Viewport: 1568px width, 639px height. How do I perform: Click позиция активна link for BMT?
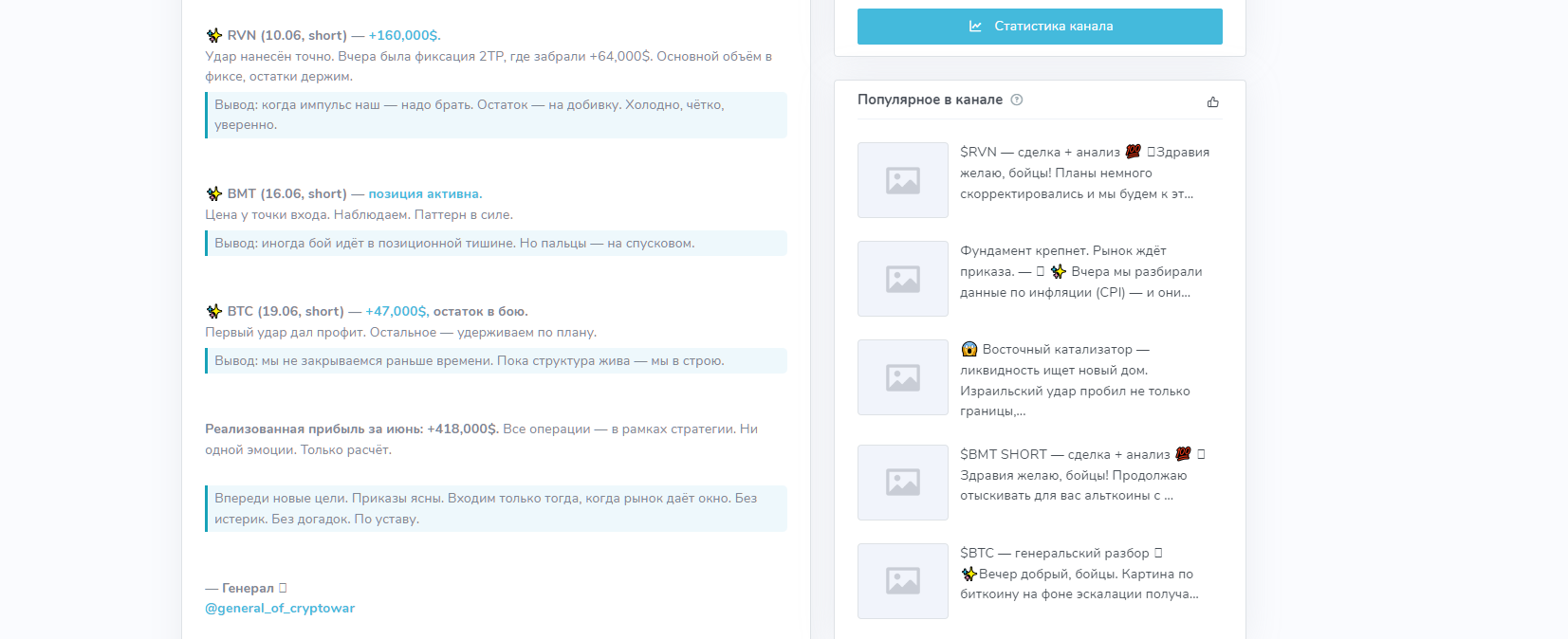tap(425, 193)
